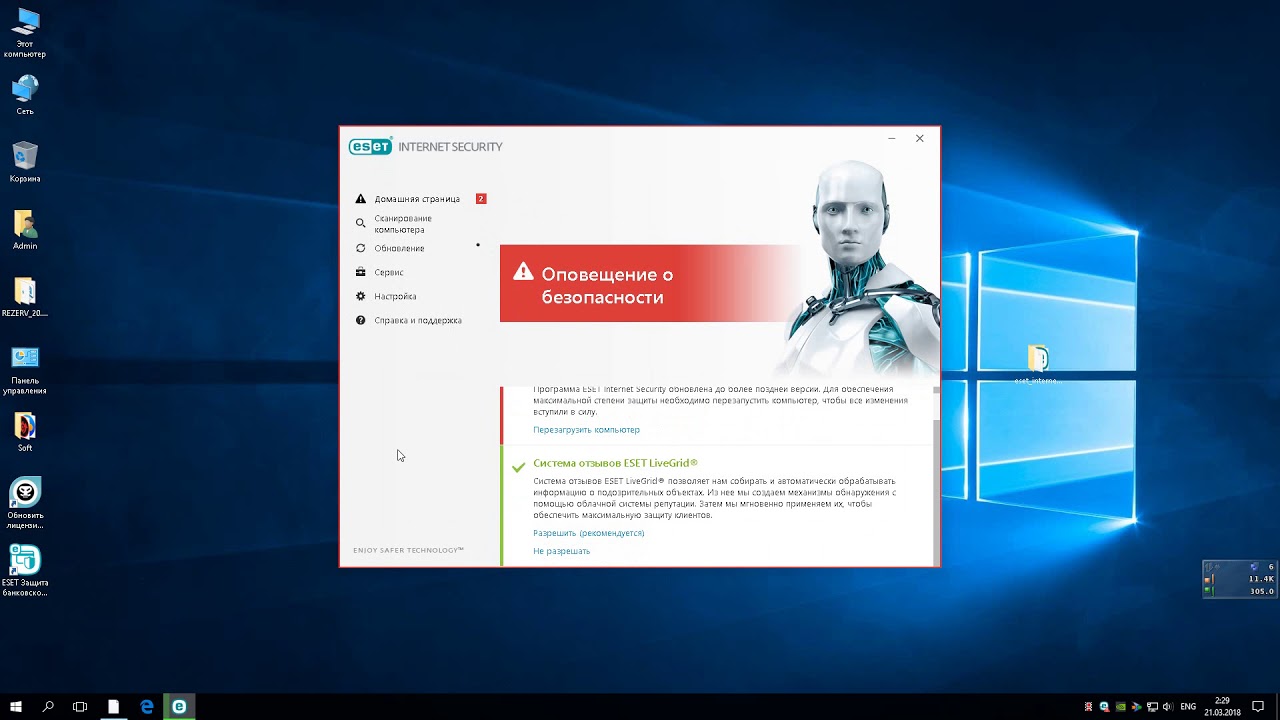Image resolution: width=1280 pixels, height=720 pixels.
Task: Open the Сервис section
Action: point(389,272)
